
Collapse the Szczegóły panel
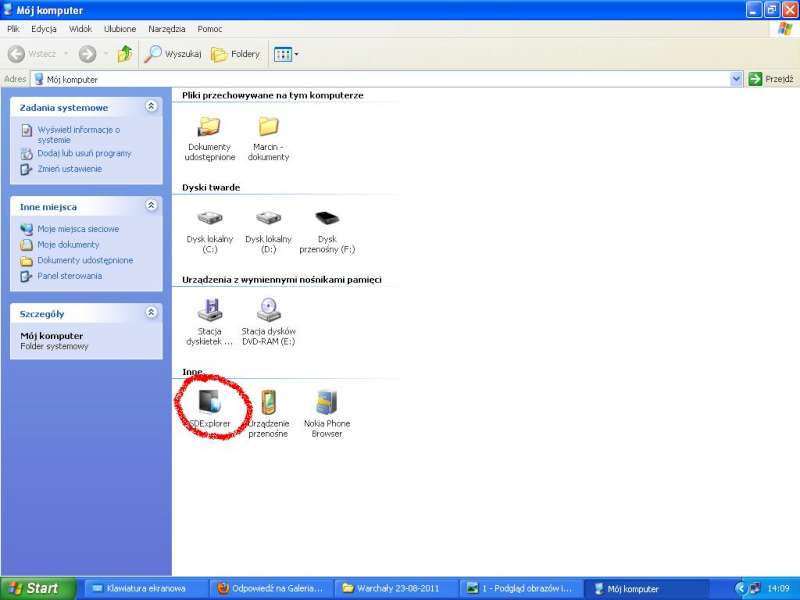click(151, 313)
